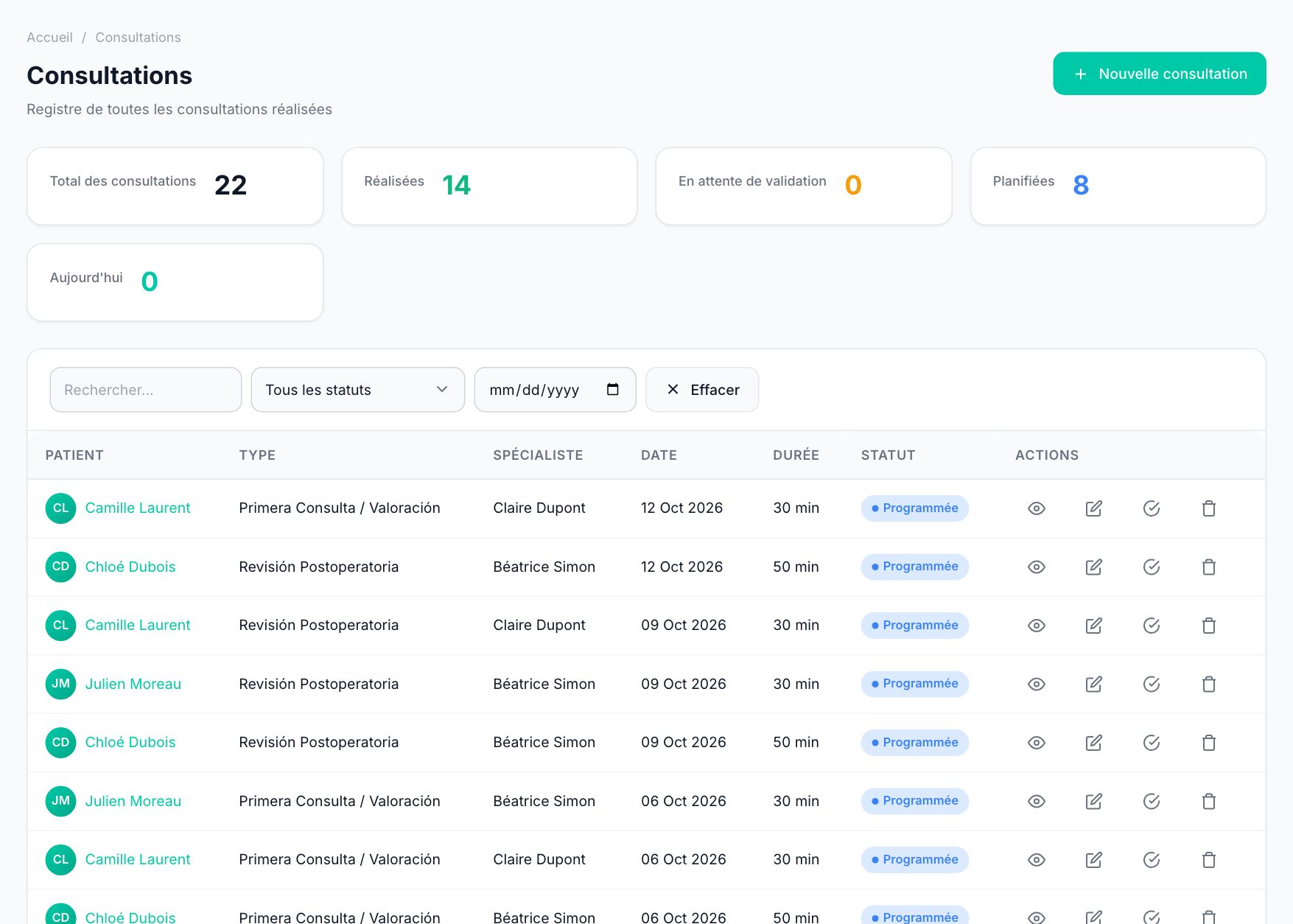The width and height of the screenshot is (1293, 924).
Task: Click the CL avatar dated 12 Oct 2026
Action: [60, 508]
